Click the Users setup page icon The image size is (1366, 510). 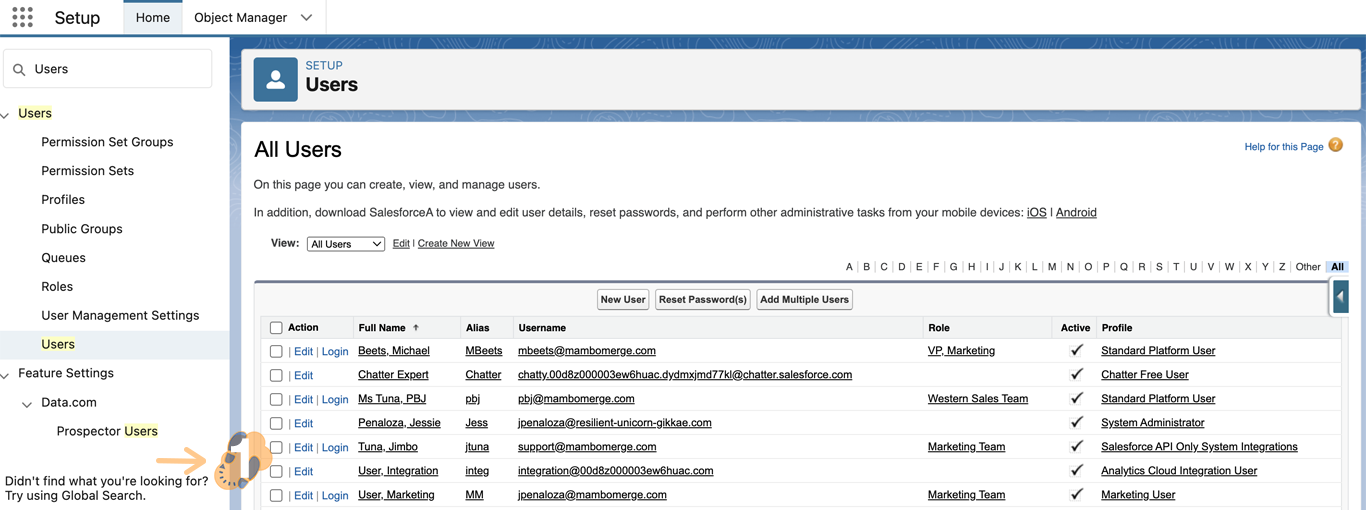tap(275, 79)
